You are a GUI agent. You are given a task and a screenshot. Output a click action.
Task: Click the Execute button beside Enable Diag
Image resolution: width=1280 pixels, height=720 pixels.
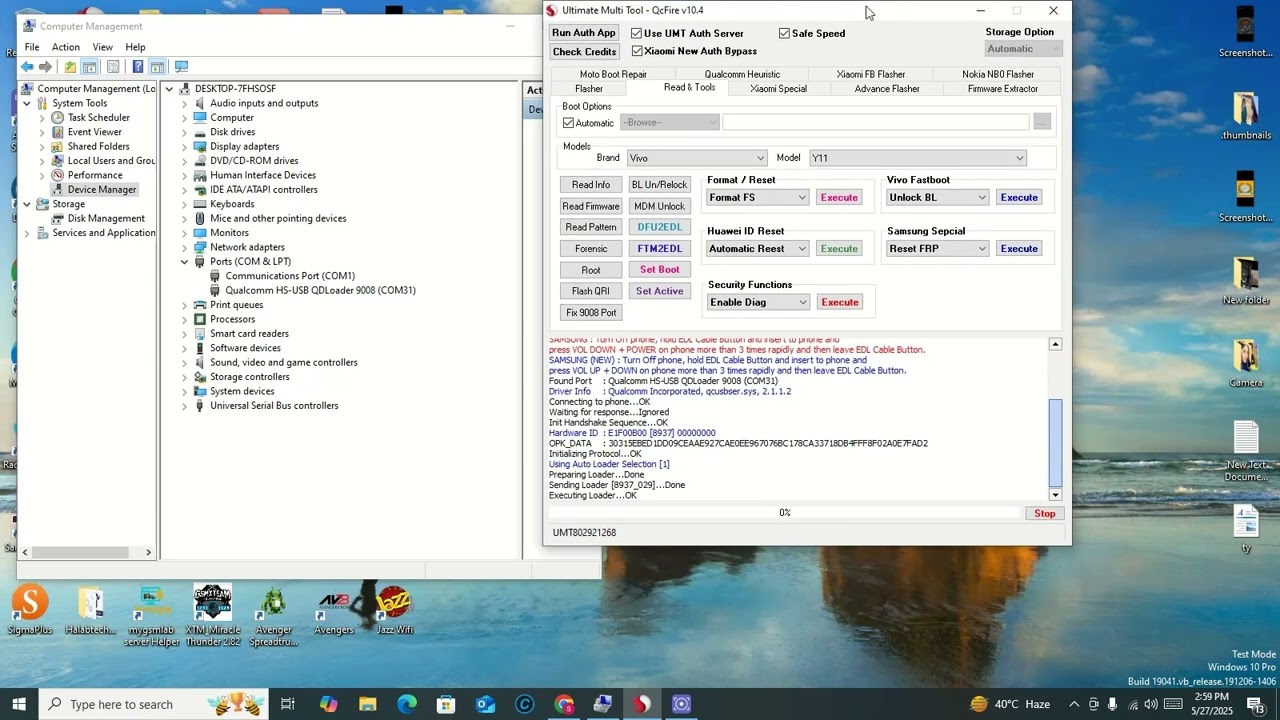point(840,302)
